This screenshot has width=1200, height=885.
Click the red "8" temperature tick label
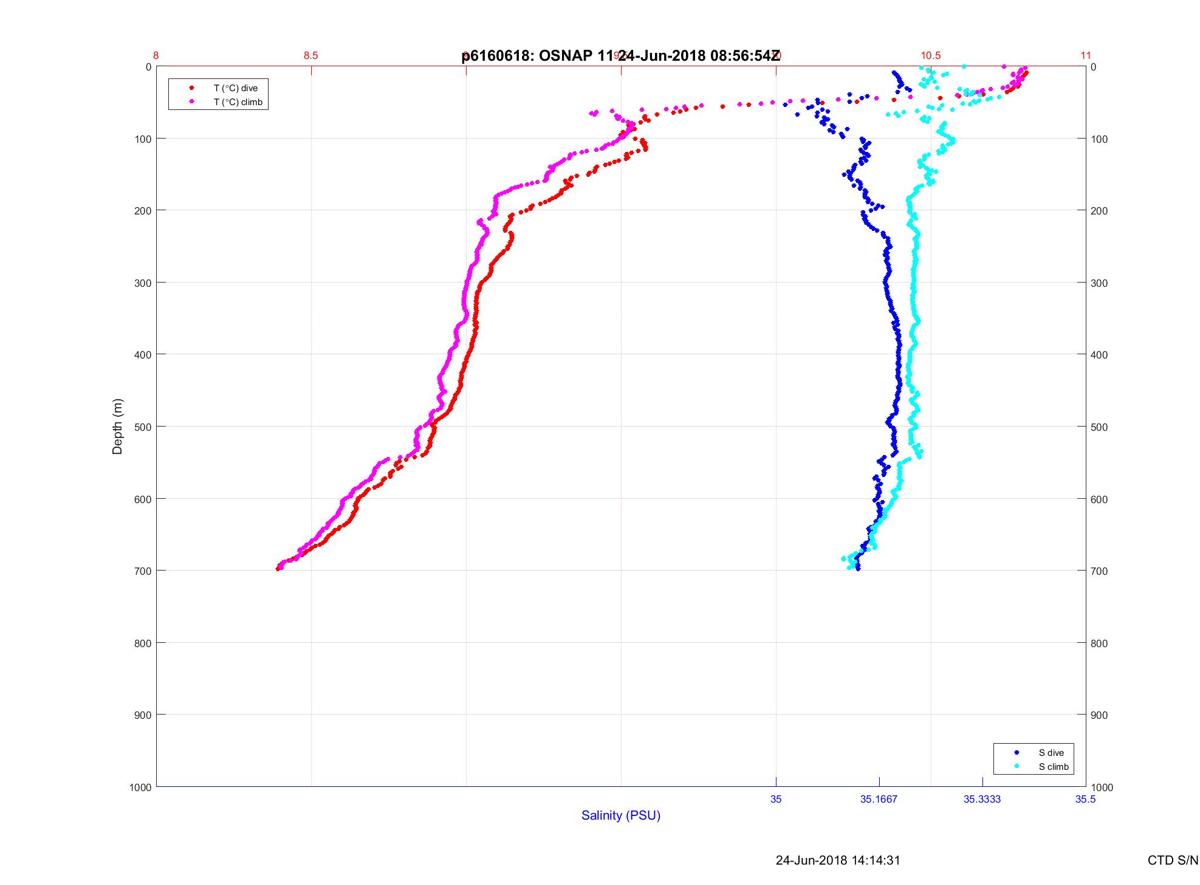(156, 56)
